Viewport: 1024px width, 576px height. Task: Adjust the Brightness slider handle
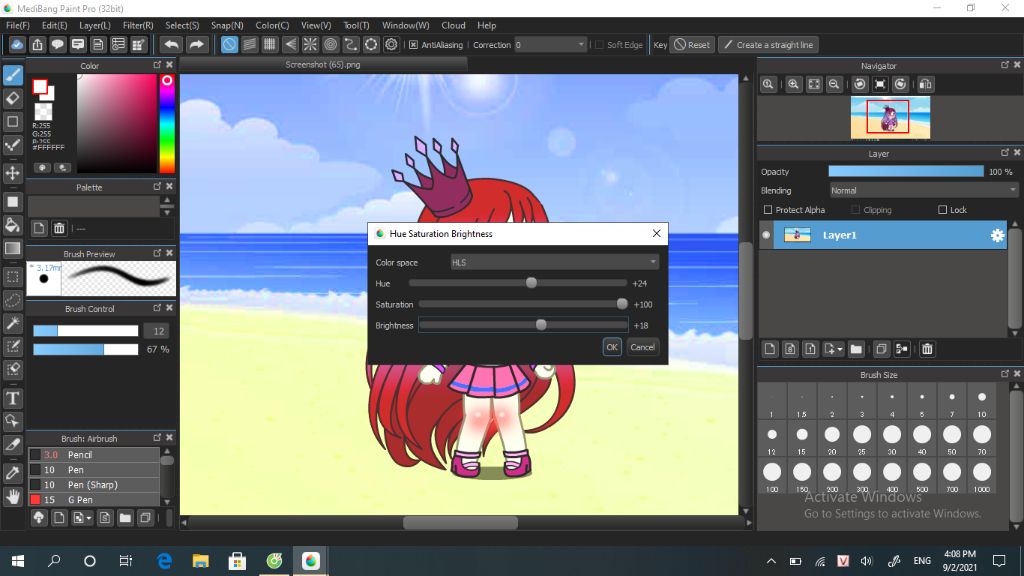[x=541, y=325]
